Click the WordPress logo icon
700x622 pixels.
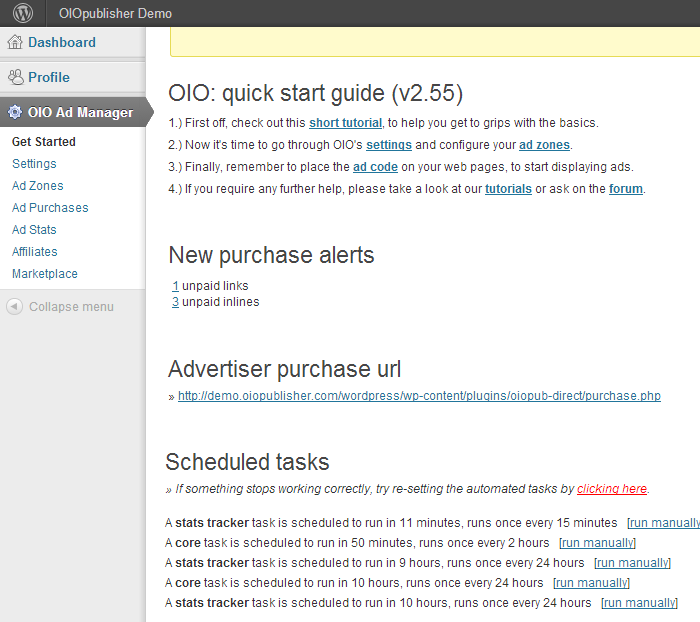[23, 13]
